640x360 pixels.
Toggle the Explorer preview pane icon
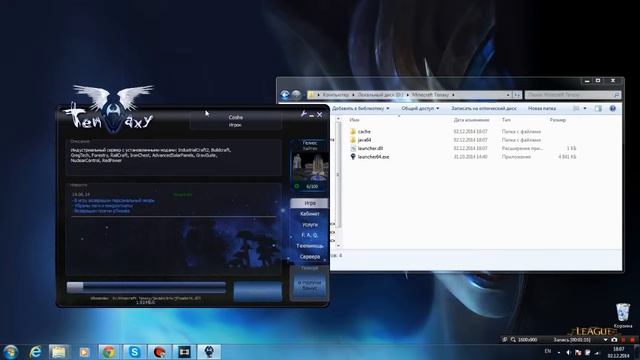[598, 109]
